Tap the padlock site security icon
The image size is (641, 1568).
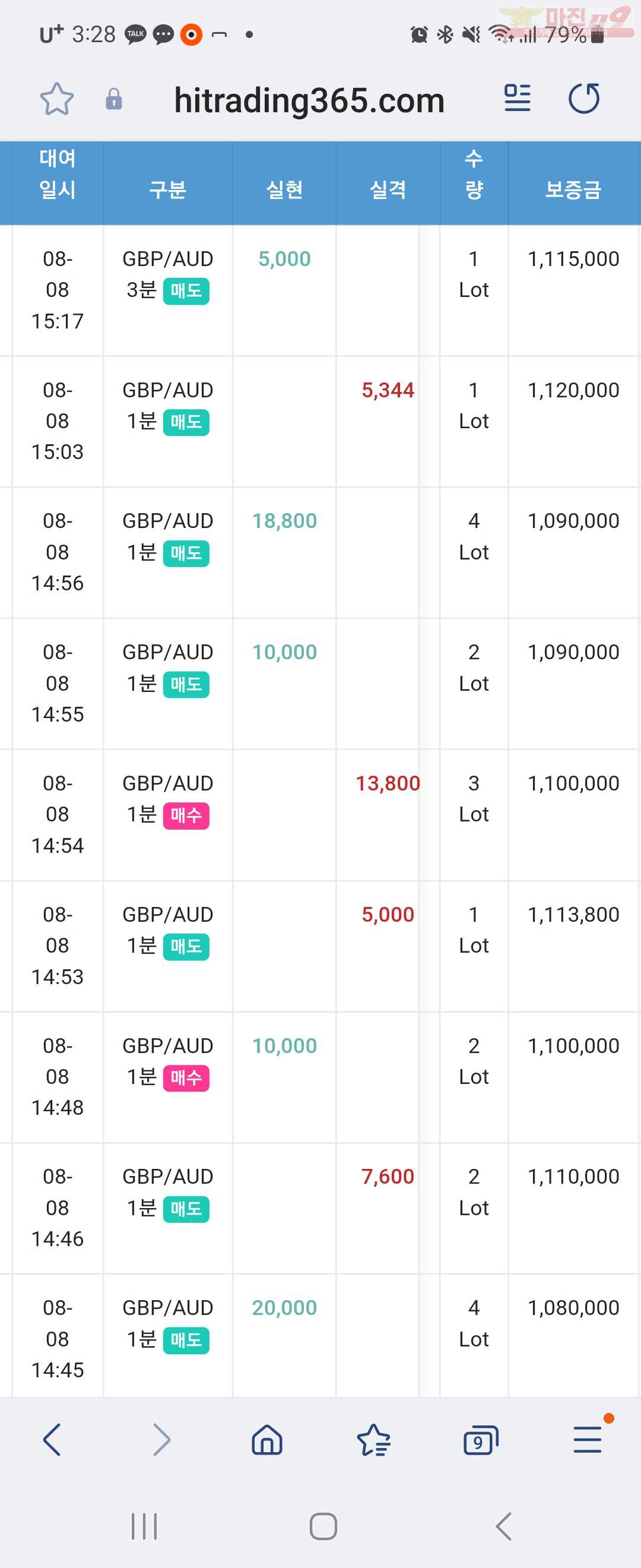[114, 99]
